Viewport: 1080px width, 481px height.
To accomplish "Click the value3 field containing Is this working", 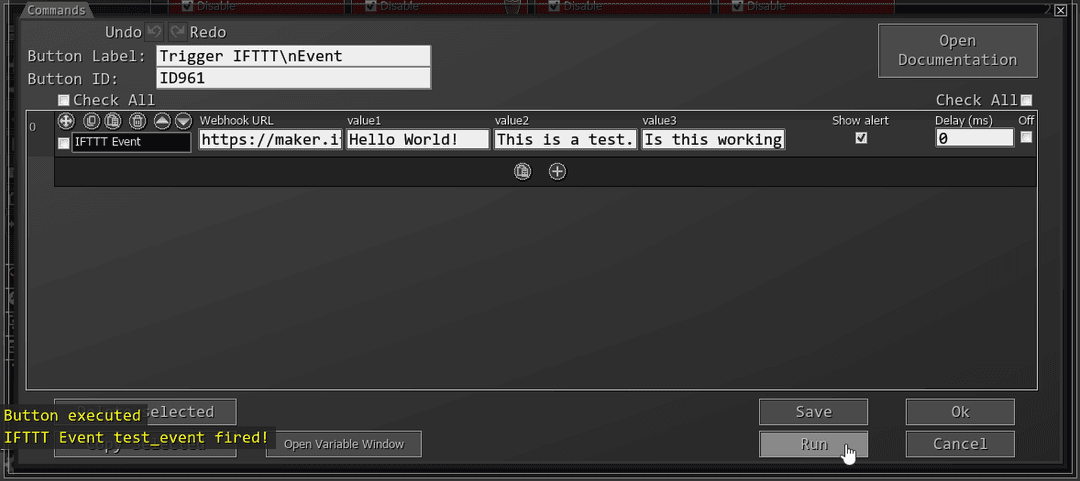I will [x=714, y=139].
